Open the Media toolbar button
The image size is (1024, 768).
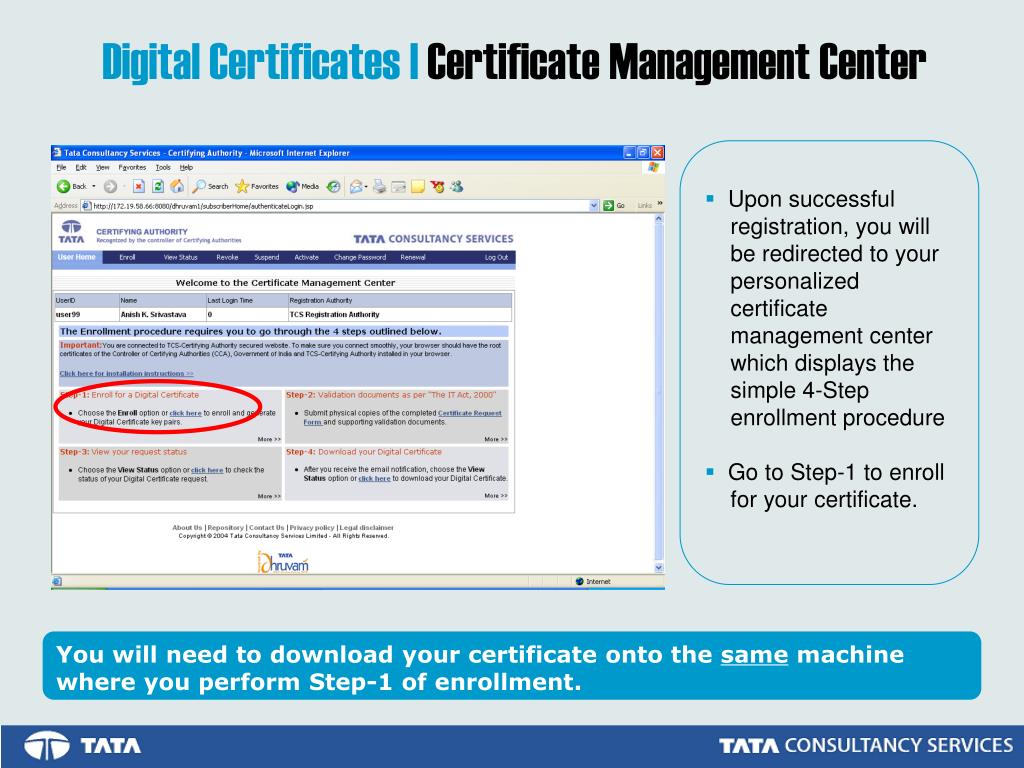coord(302,187)
